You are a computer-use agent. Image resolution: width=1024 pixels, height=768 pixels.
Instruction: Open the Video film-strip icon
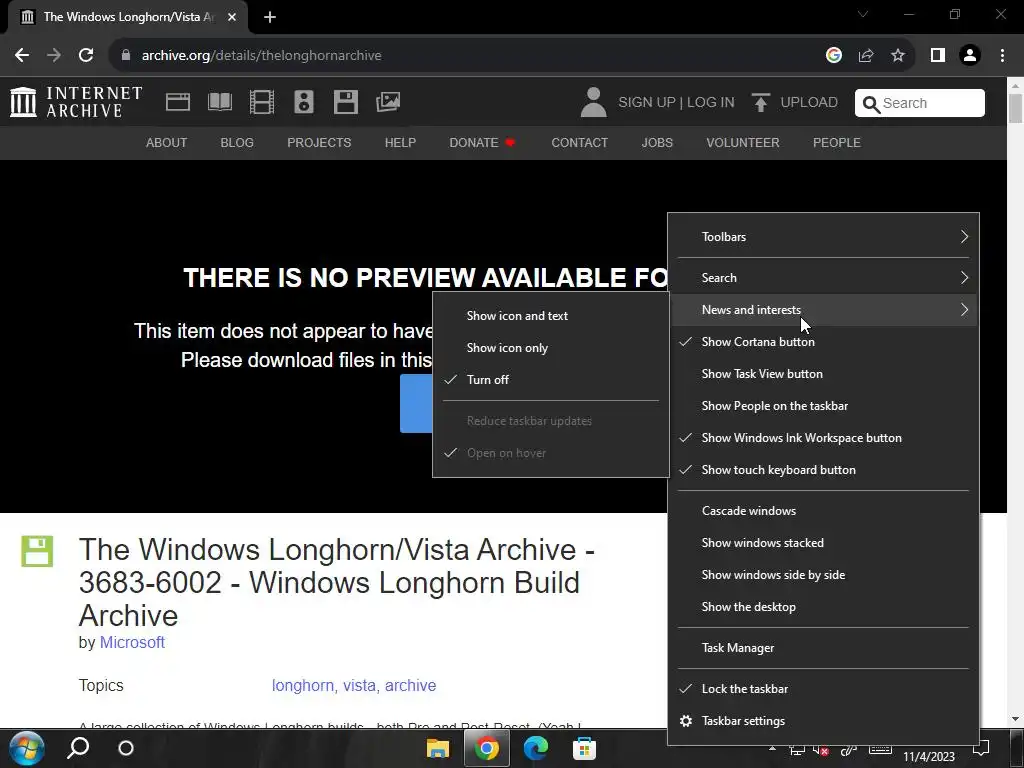262,102
